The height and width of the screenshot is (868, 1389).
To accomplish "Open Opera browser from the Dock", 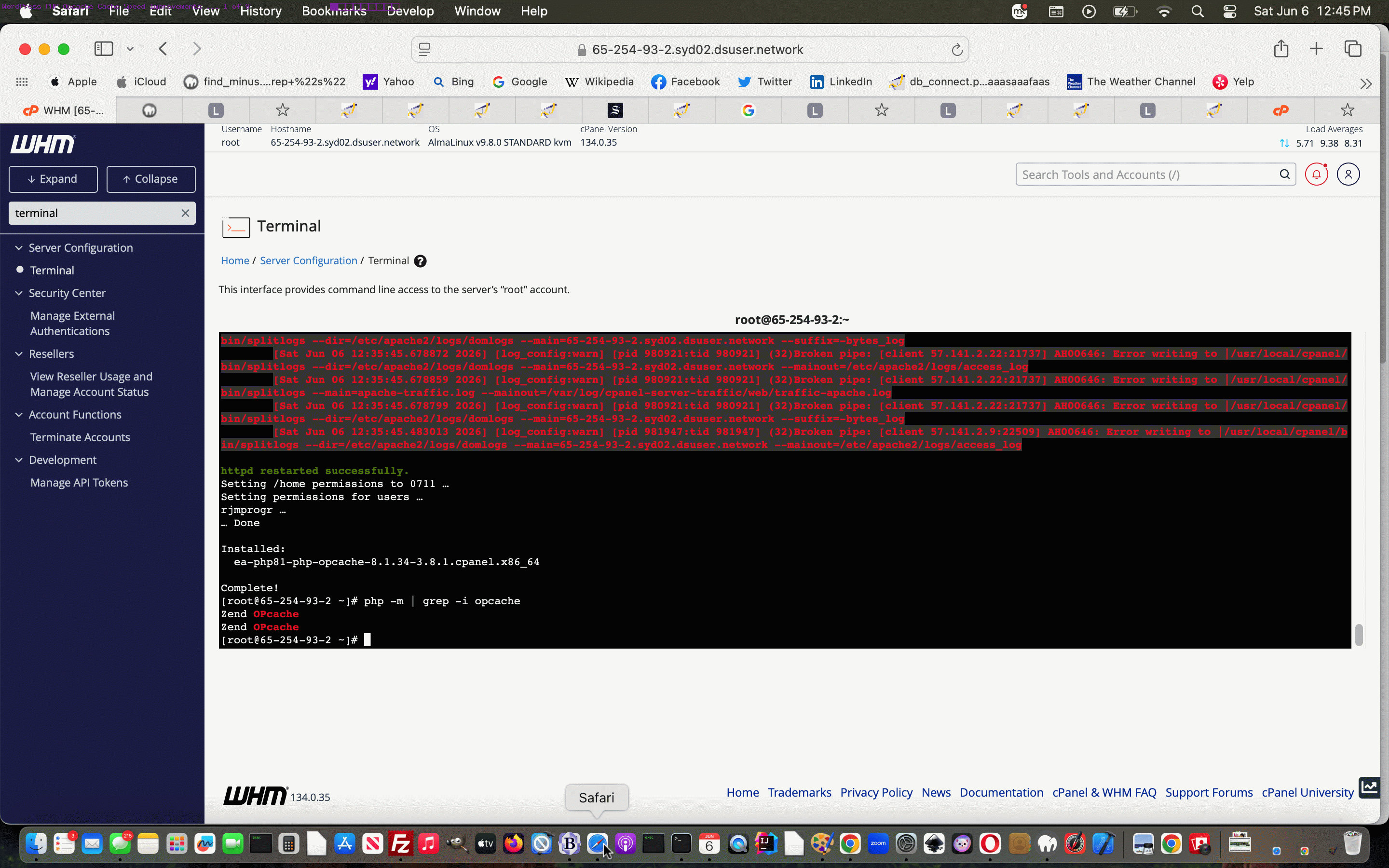I will click(990, 843).
